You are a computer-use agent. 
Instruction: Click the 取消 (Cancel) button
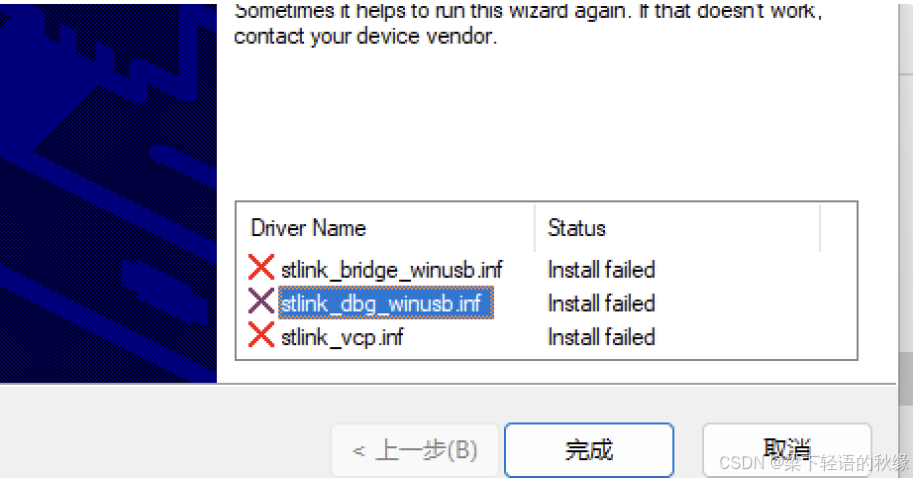[787, 450]
